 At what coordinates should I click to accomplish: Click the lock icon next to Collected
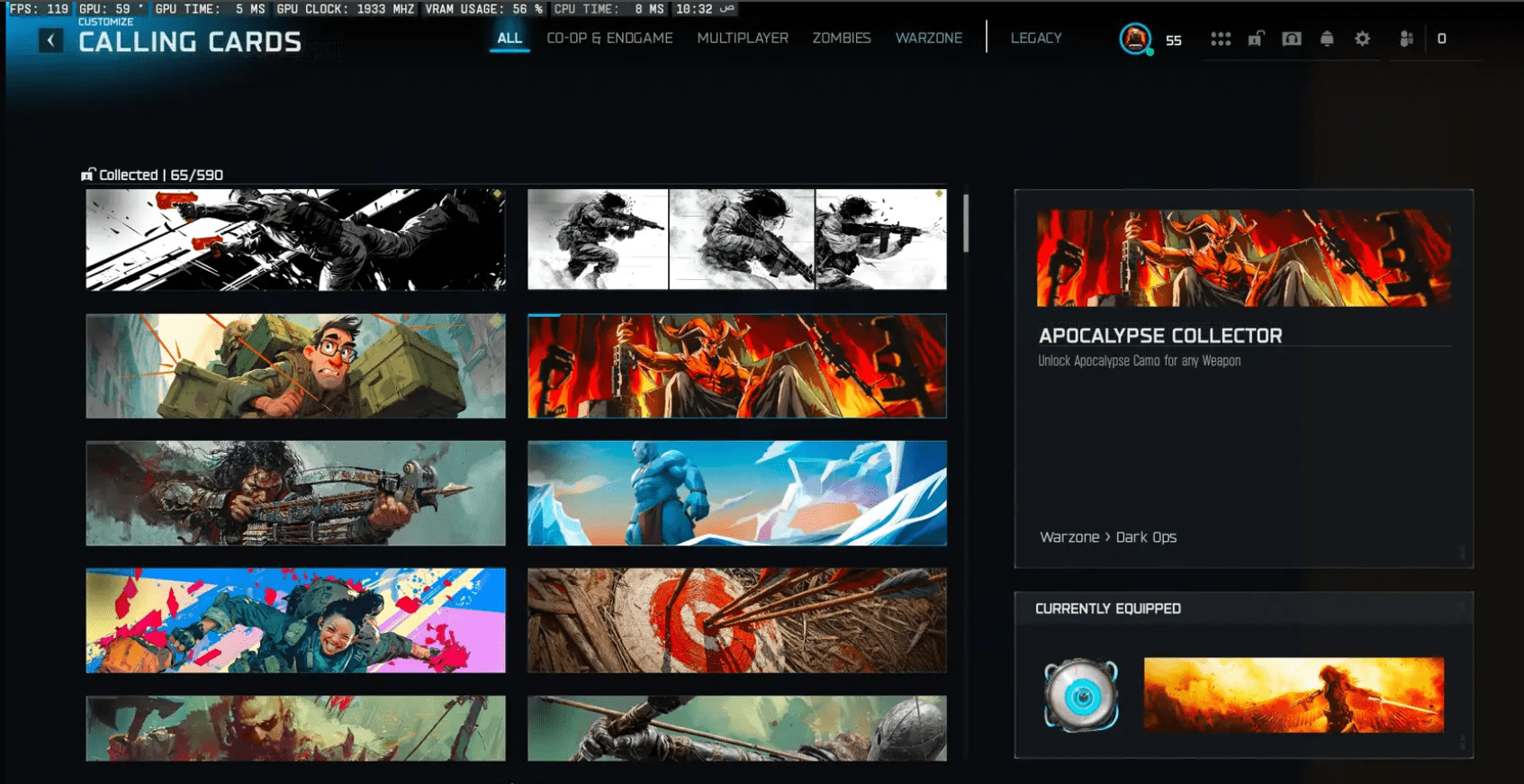(87, 175)
